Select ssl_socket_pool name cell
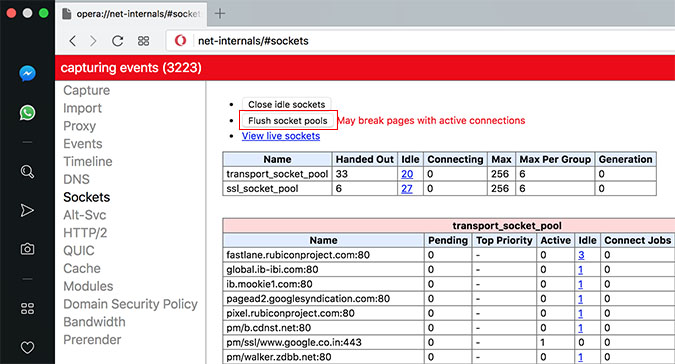The image size is (675, 364). click(x=277, y=188)
